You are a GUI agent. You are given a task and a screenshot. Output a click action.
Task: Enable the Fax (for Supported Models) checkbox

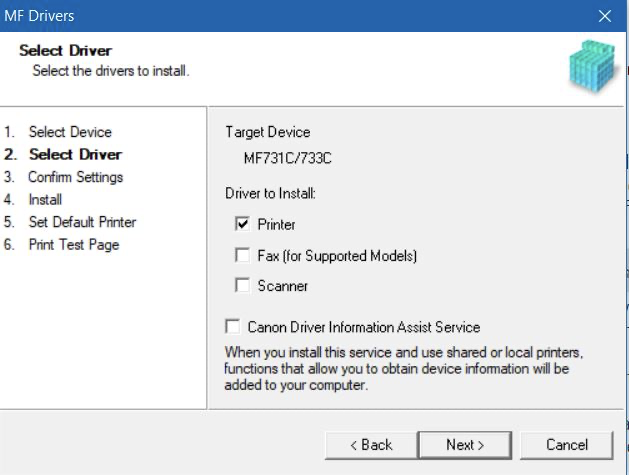click(x=242, y=255)
